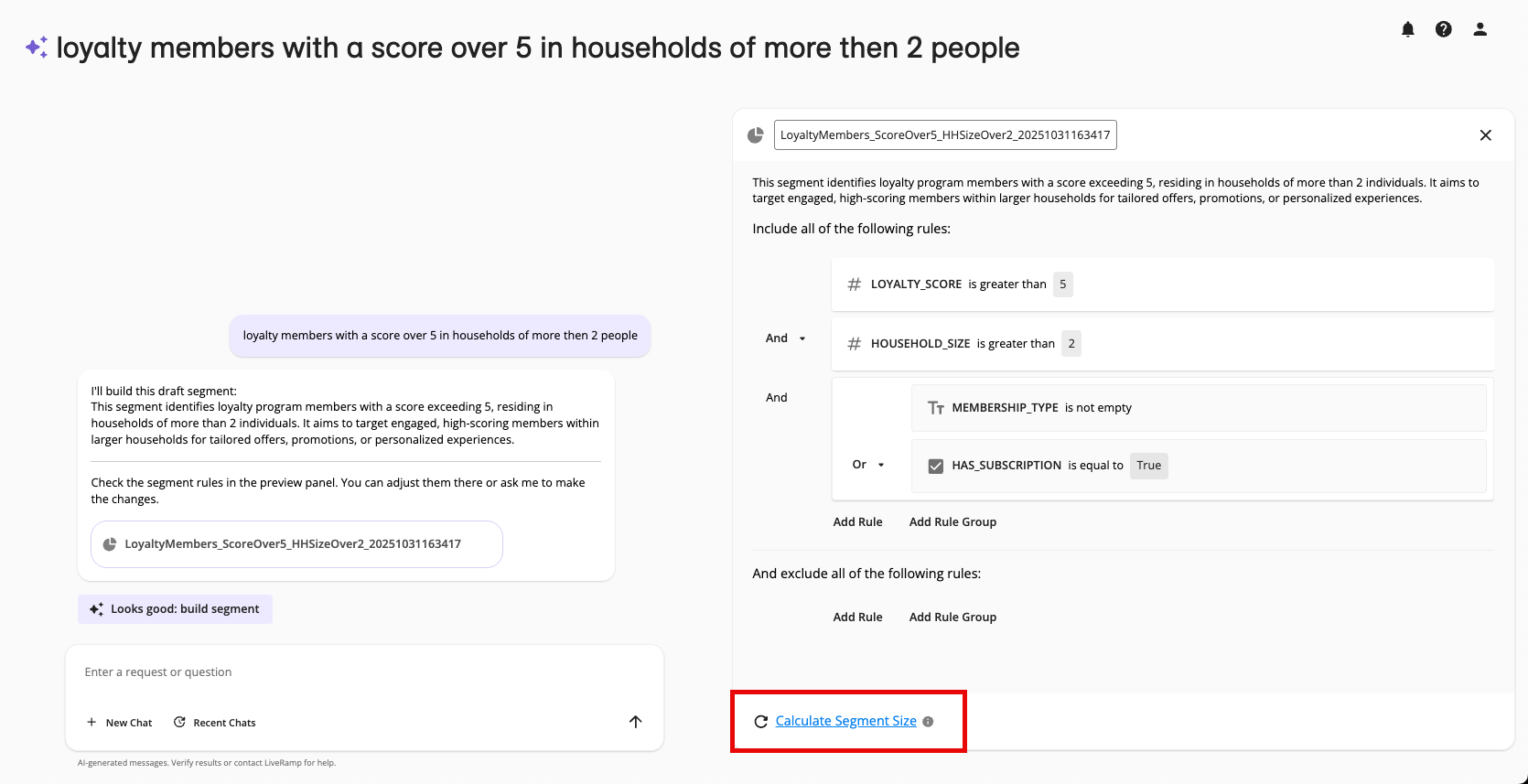Click Calculate Segment Size link
The image size is (1528, 784).
click(845, 721)
